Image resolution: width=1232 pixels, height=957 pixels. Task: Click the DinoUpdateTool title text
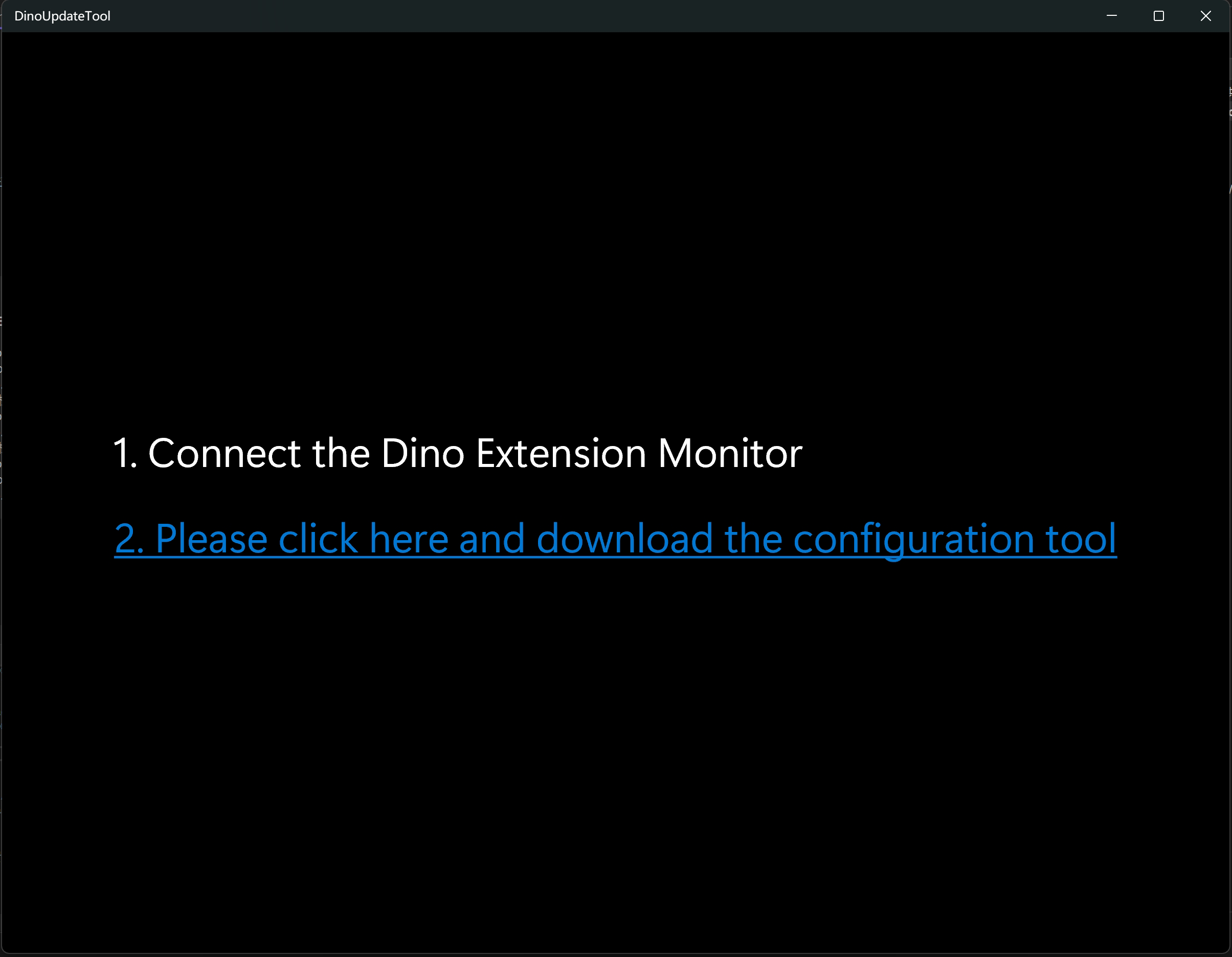tap(62, 16)
